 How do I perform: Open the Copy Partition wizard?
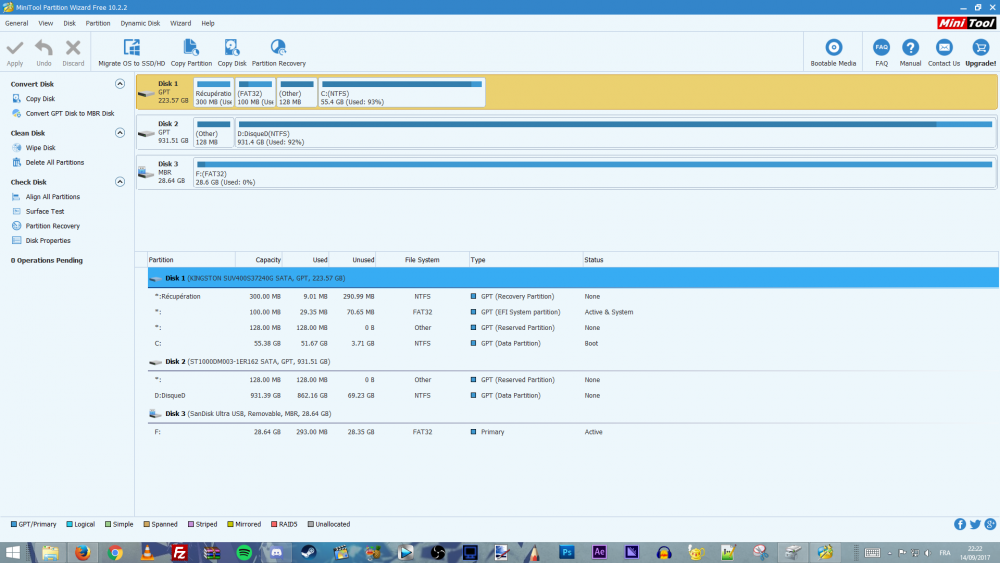click(x=191, y=53)
